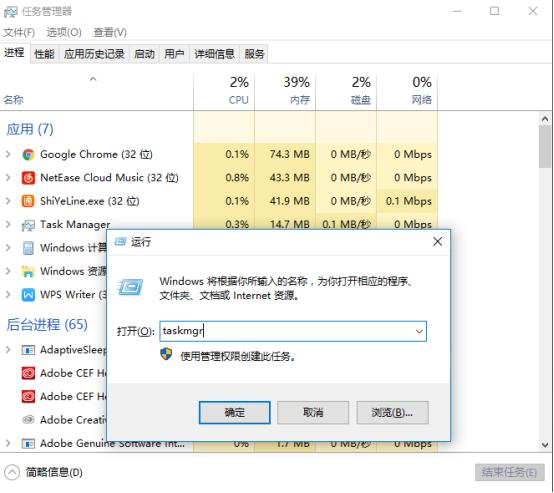Click the process list scrollbar thumb
This screenshot has height=493, width=554.
pyautogui.click(x=545, y=146)
